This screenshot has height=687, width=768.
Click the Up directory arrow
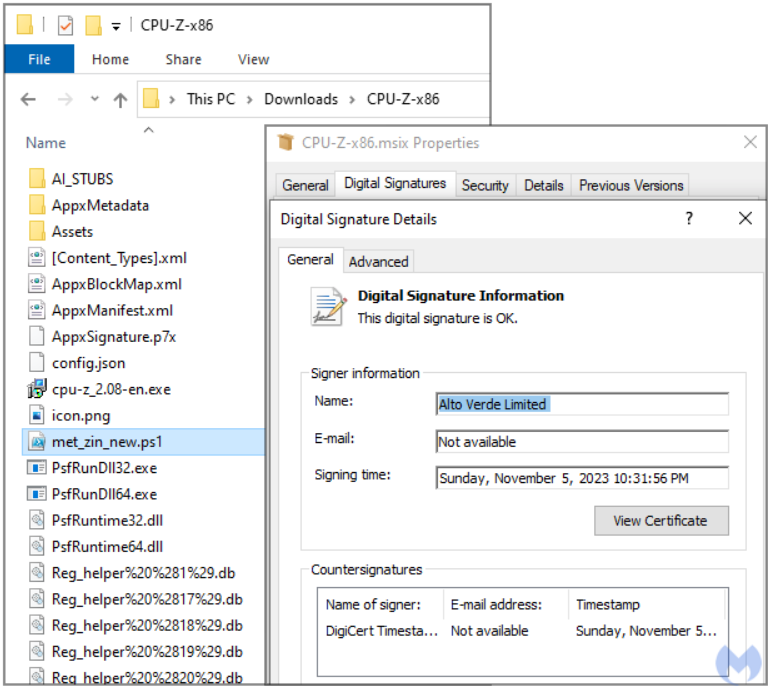pyautogui.click(x=120, y=99)
